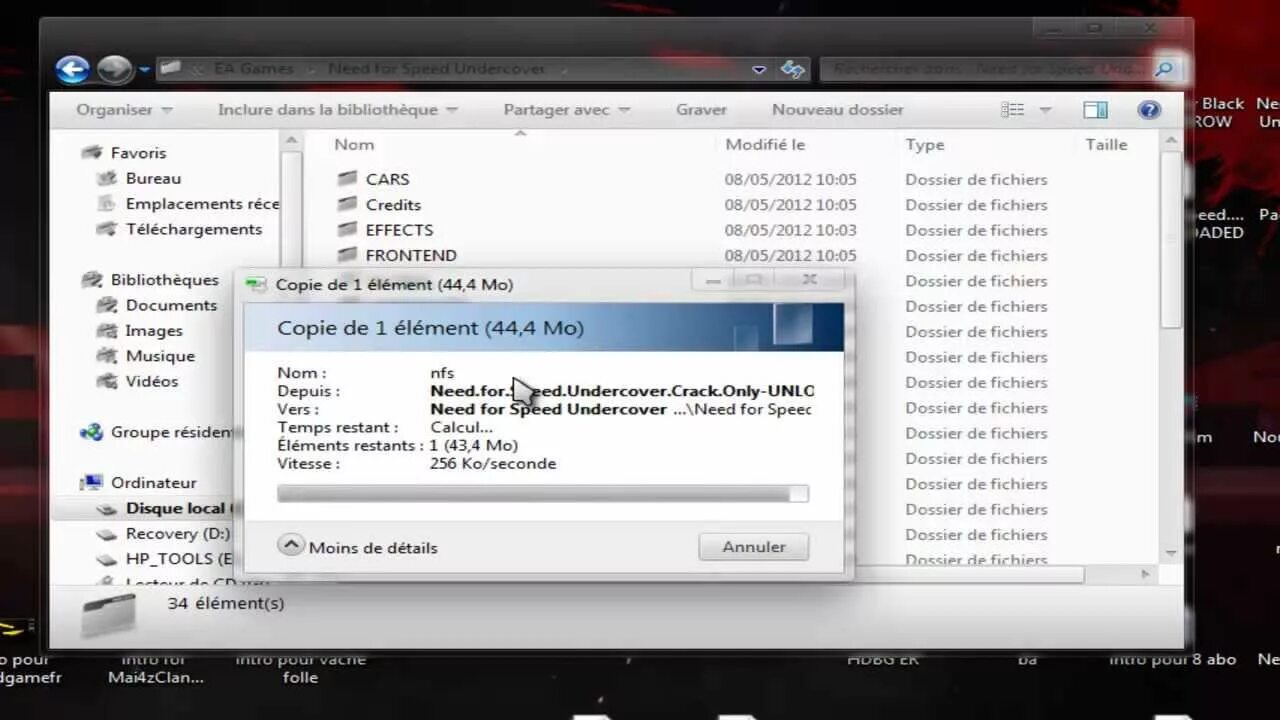This screenshot has width=1280, height=720.
Task: Collapse details with Moins de détails
Action: coord(358,547)
